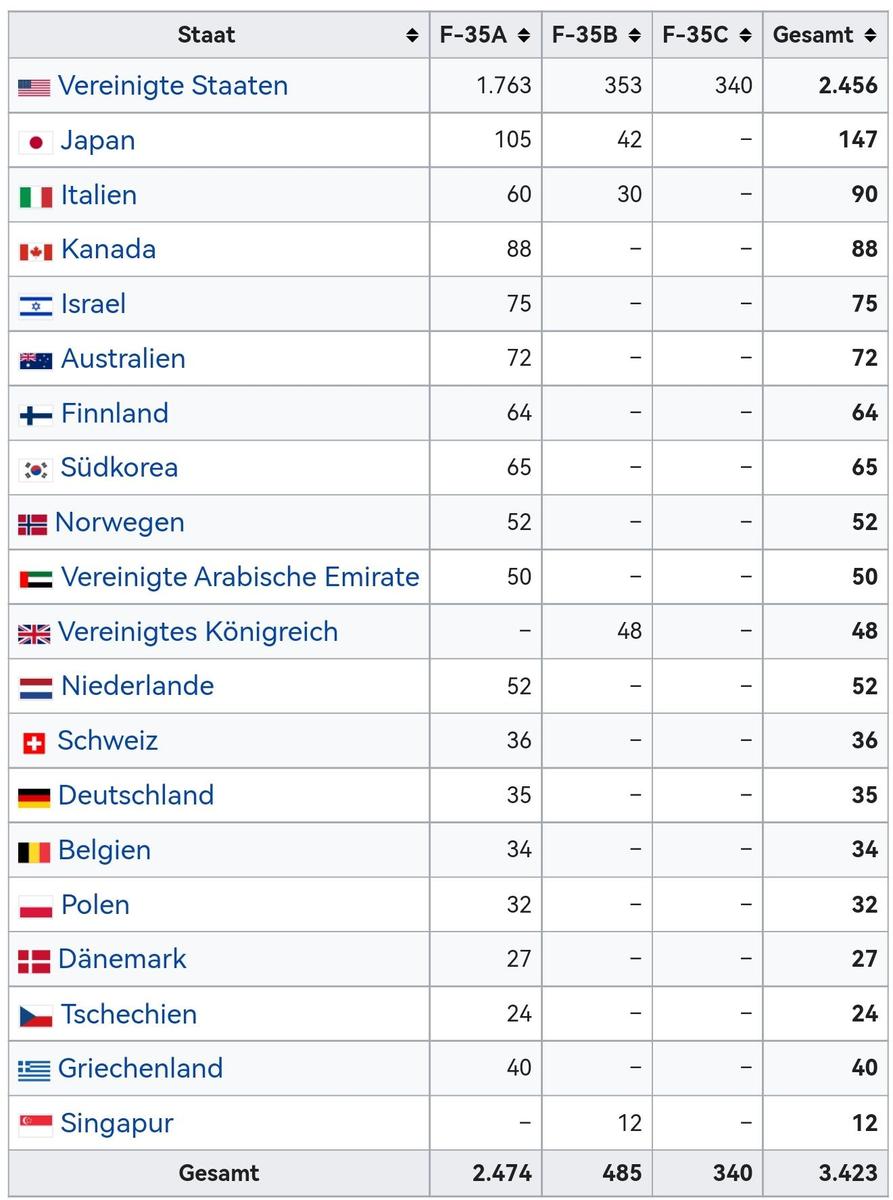Click the Canadian flag icon

(36, 251)
